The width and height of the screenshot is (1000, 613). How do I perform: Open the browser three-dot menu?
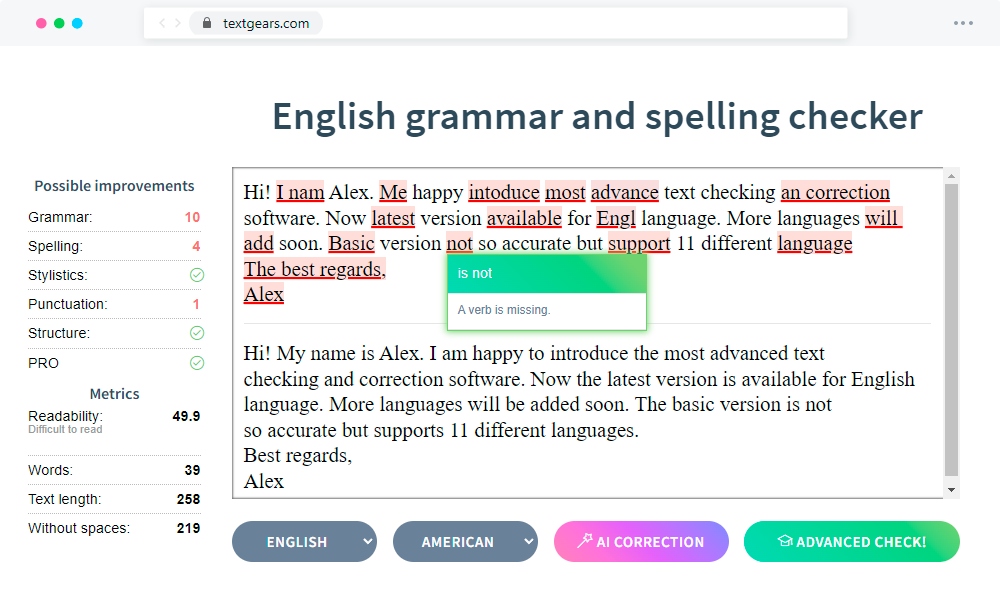[x=963, y=23]
